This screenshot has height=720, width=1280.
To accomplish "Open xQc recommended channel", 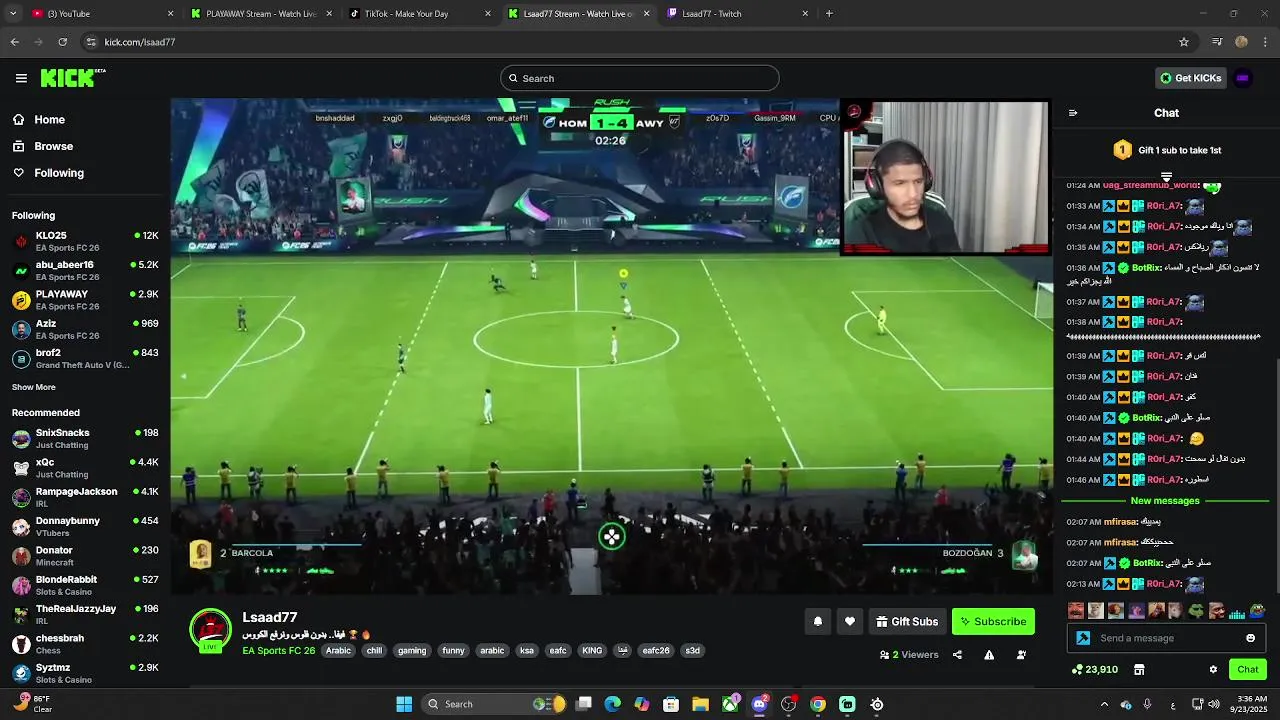I will (85, 467).
